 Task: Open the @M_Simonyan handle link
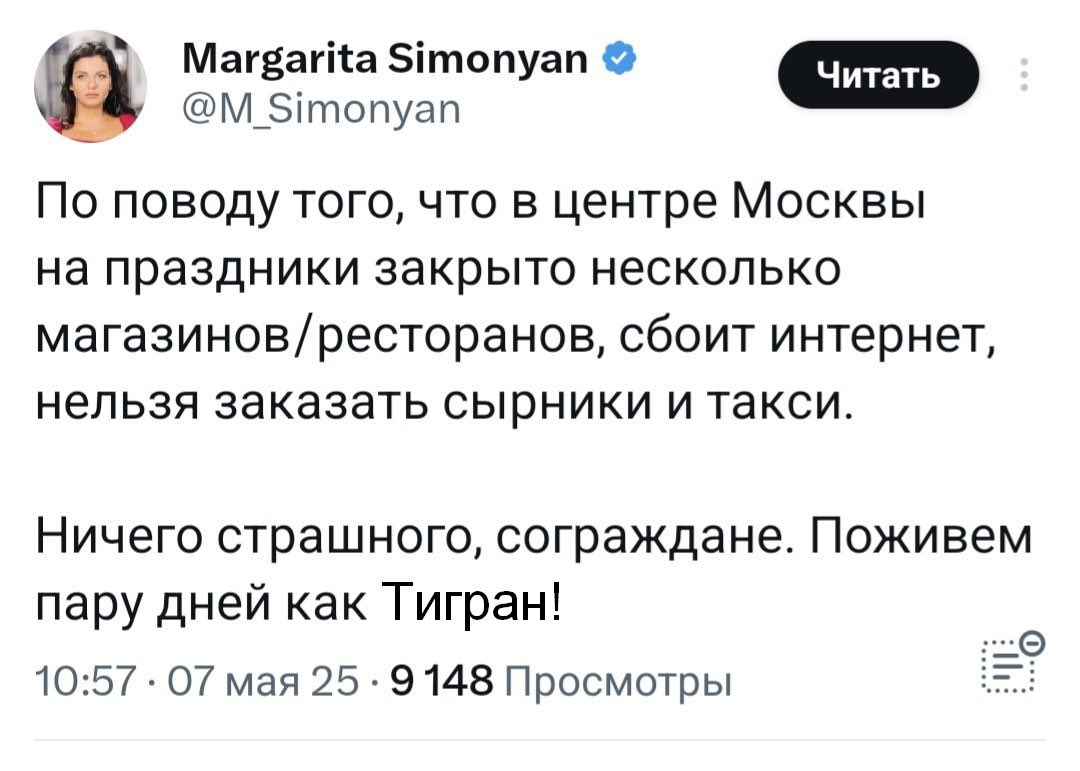(x=321, y=109)
